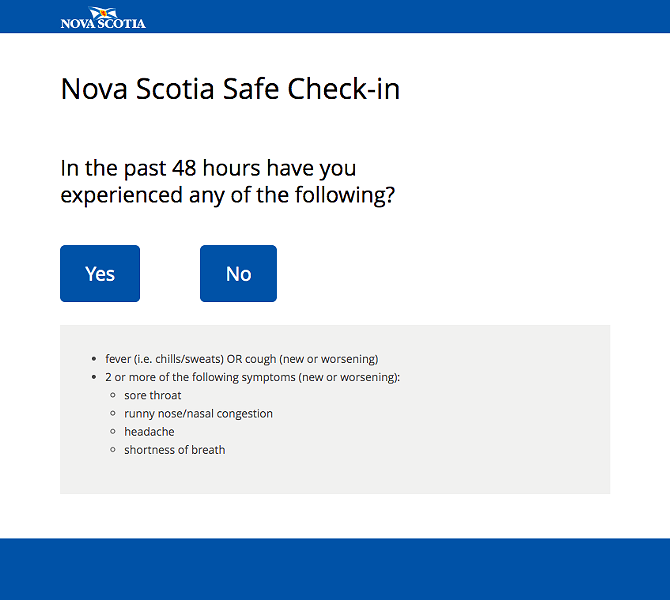Click the past 48 hours question text
Screen dimensions: 670x600
(228, 181)
